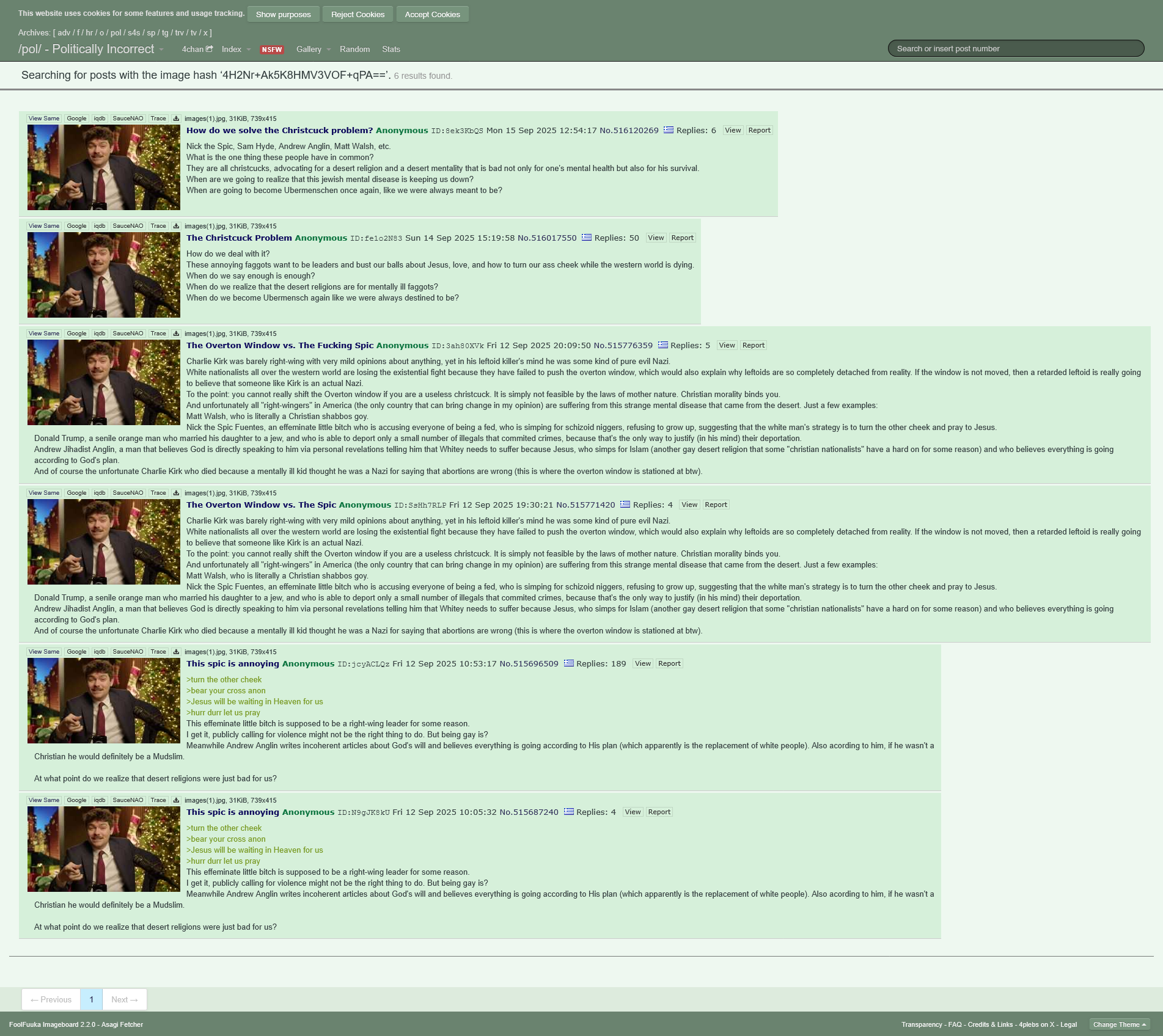This screenshot has height=1036, width=1163.
Task: Reject Cookies in the banner
Action: coord(358,14)
